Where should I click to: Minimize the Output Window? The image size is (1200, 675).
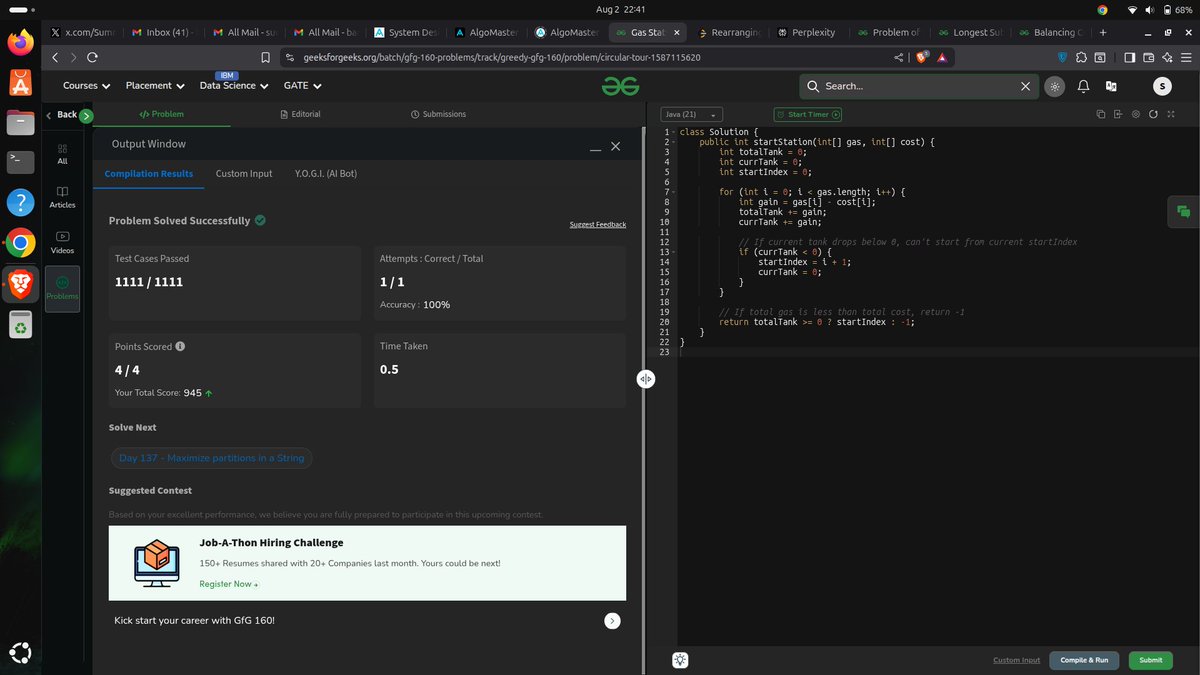pos(595,148)
